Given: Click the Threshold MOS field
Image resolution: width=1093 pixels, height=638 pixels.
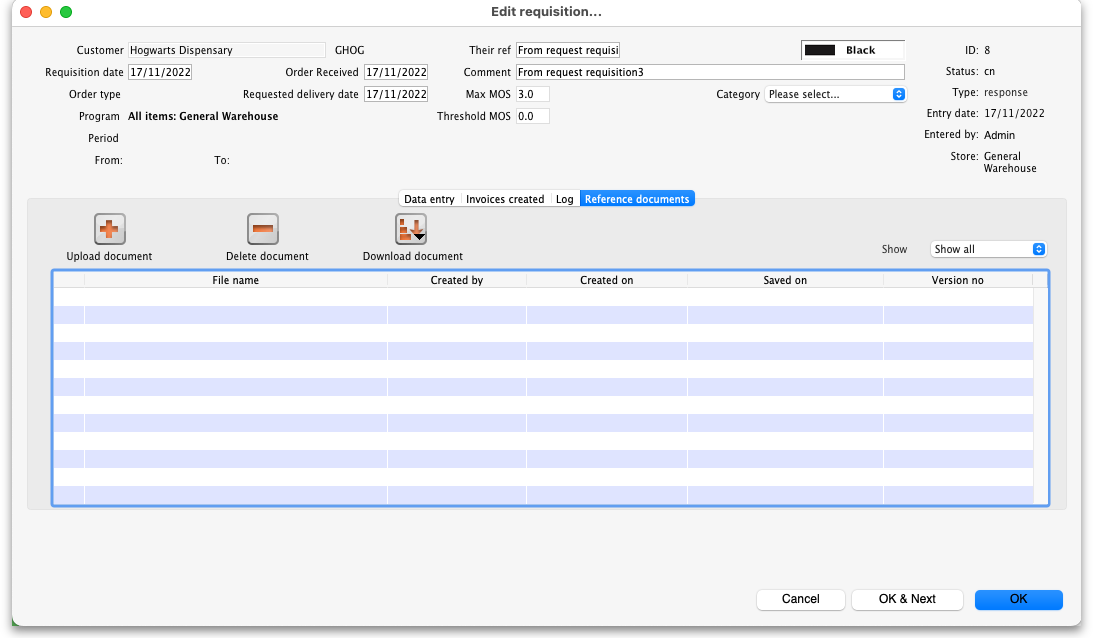Looking at the screenshot, I should point(532,116).
